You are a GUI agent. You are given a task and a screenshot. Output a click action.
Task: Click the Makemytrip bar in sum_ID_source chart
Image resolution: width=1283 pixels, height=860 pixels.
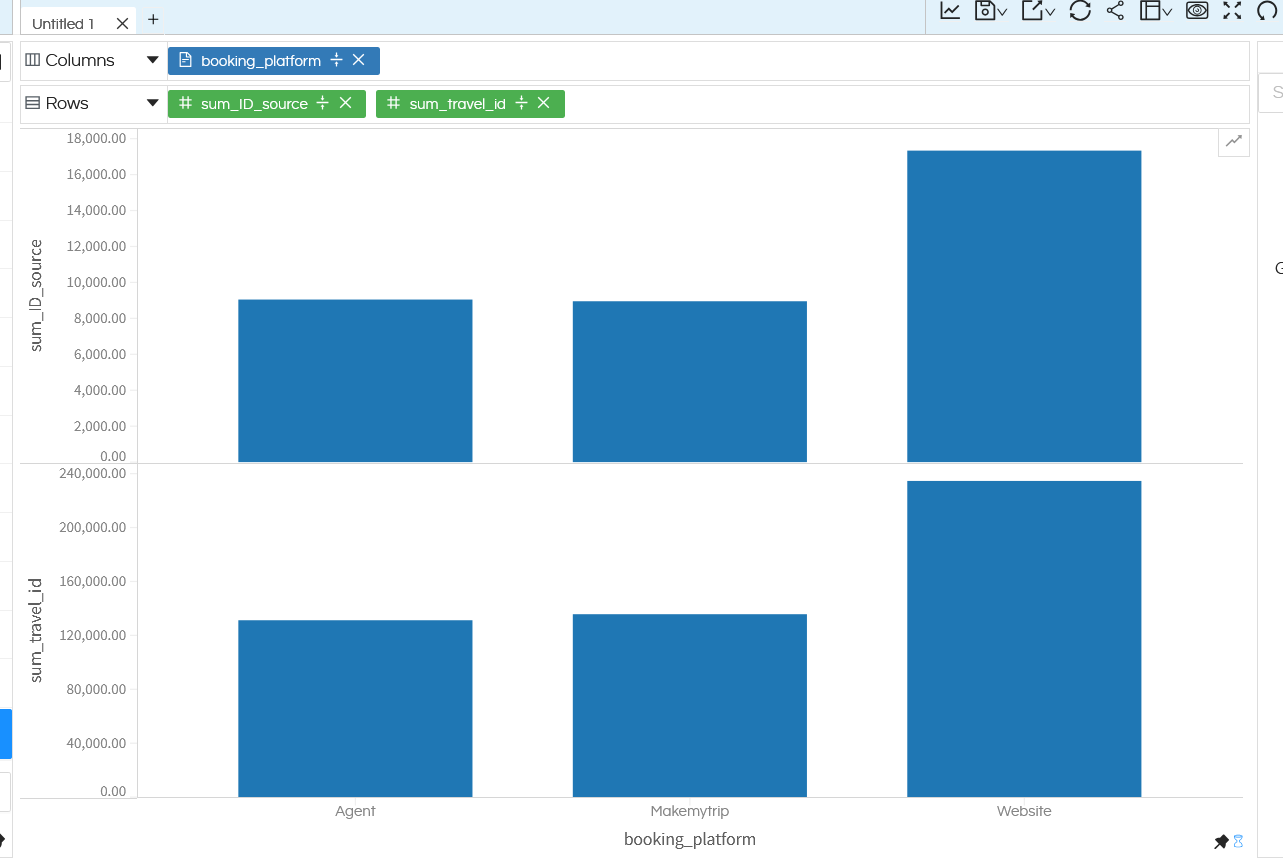pos(690,382)
